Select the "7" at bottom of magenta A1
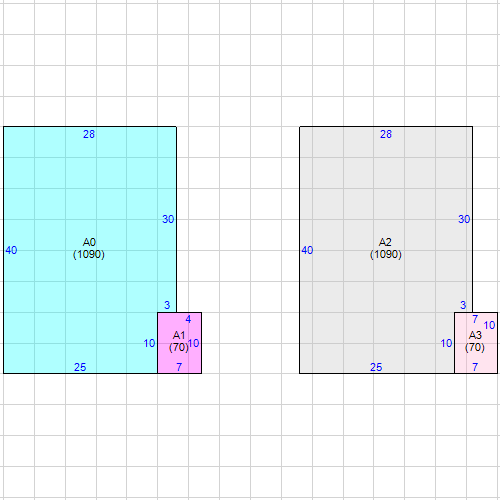Image resolution: width=500 pixels, height=500 pixels. point(179,367)
